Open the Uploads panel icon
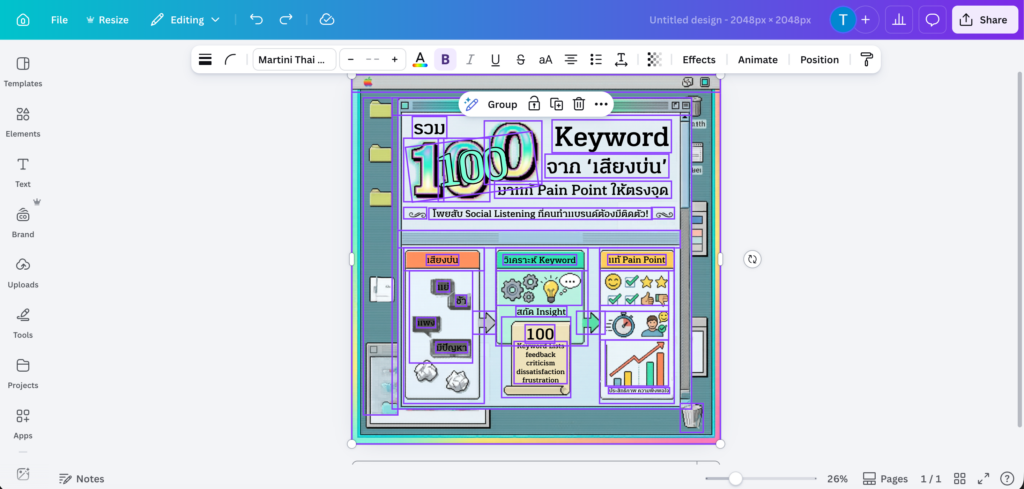This screenshot has width=1024, height=489. coord(23,271)
